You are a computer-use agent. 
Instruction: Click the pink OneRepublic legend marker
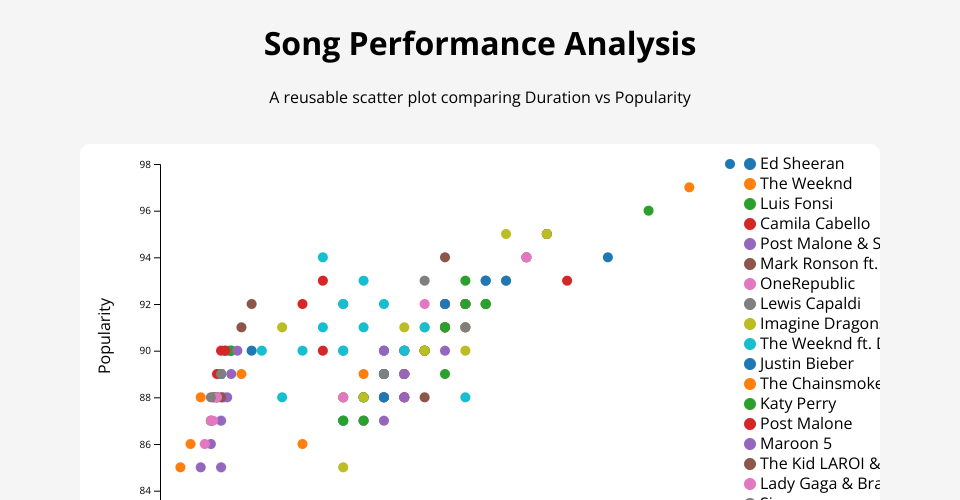pyautogui.click(x=750, y=284)
